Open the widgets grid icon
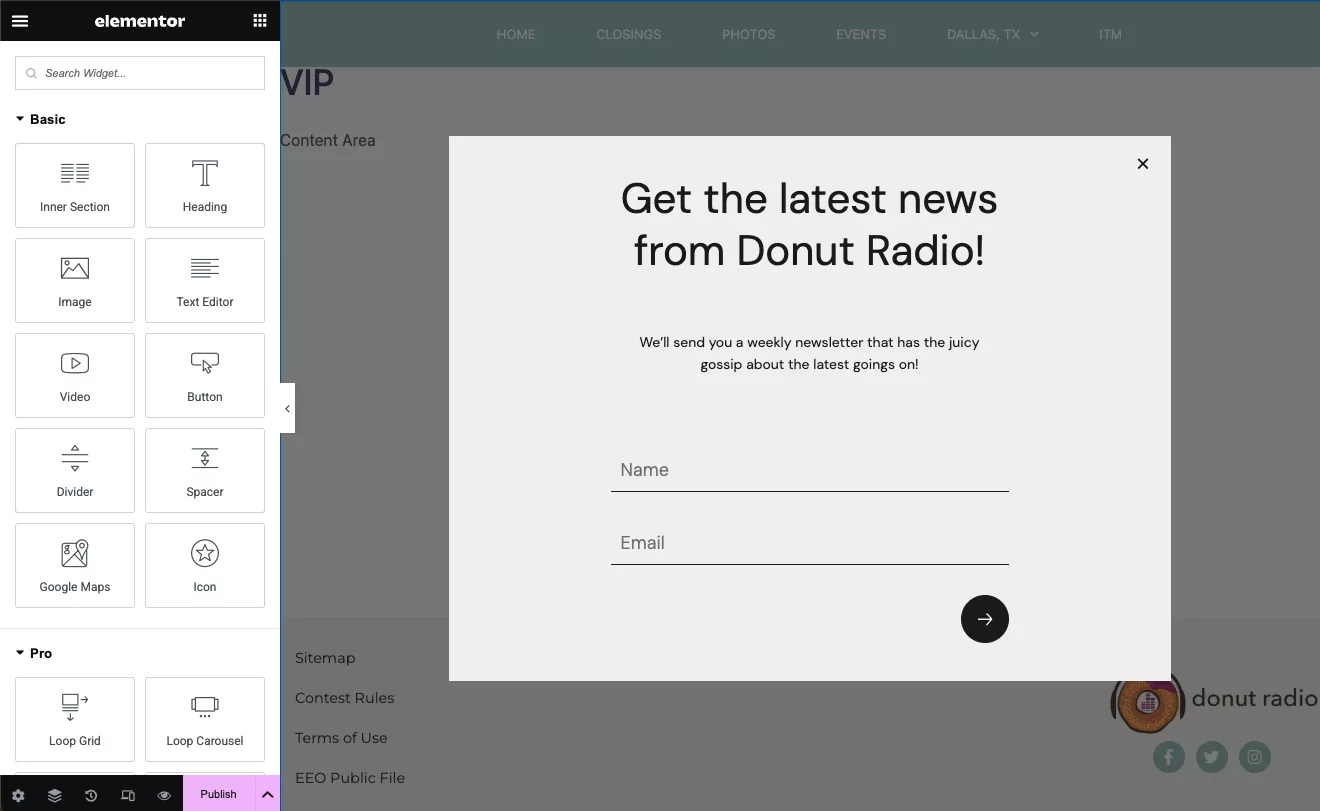Viewport: 1320px width, 811px height. 260,20
